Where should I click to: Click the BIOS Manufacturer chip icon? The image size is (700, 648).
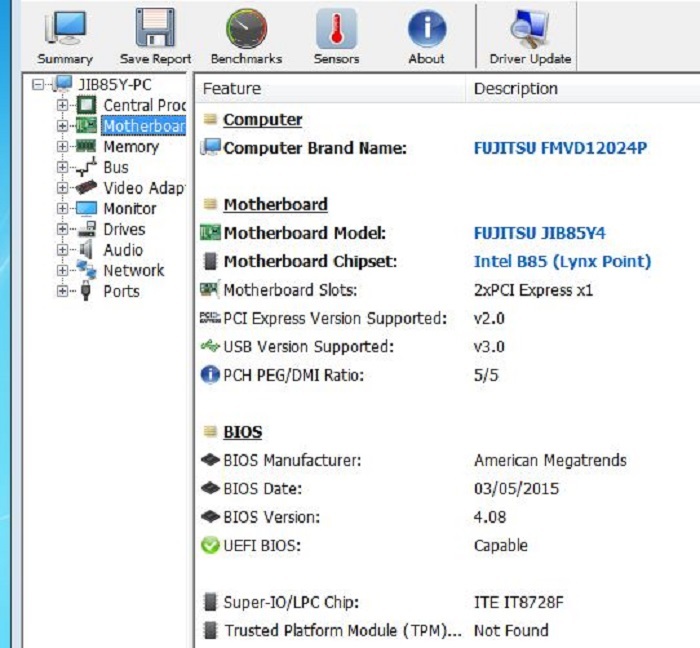pos(210,460)
